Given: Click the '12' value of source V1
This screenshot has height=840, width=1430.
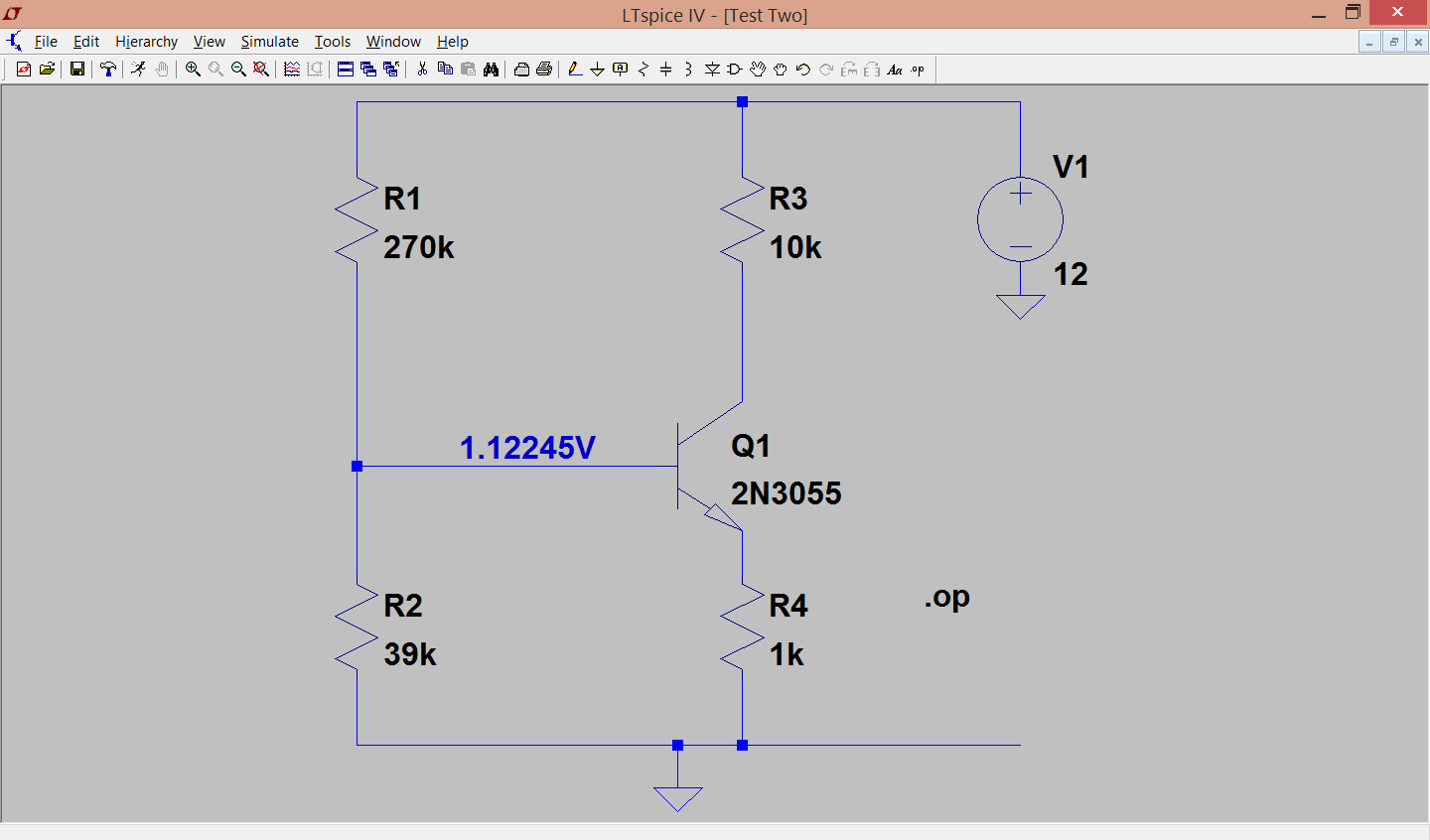Looking at the screenshot, I should [x=1071, y=274].
